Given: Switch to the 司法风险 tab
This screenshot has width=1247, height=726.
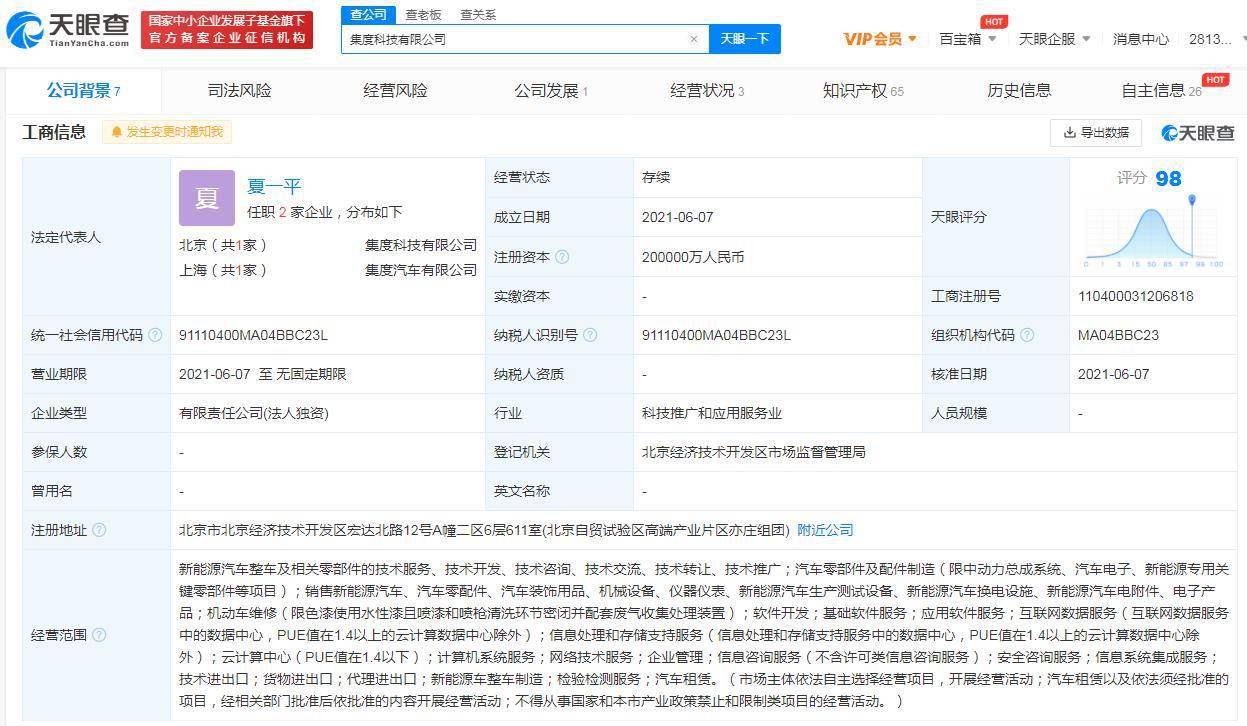Looking at the screenshot, I should tap(238, 90).
